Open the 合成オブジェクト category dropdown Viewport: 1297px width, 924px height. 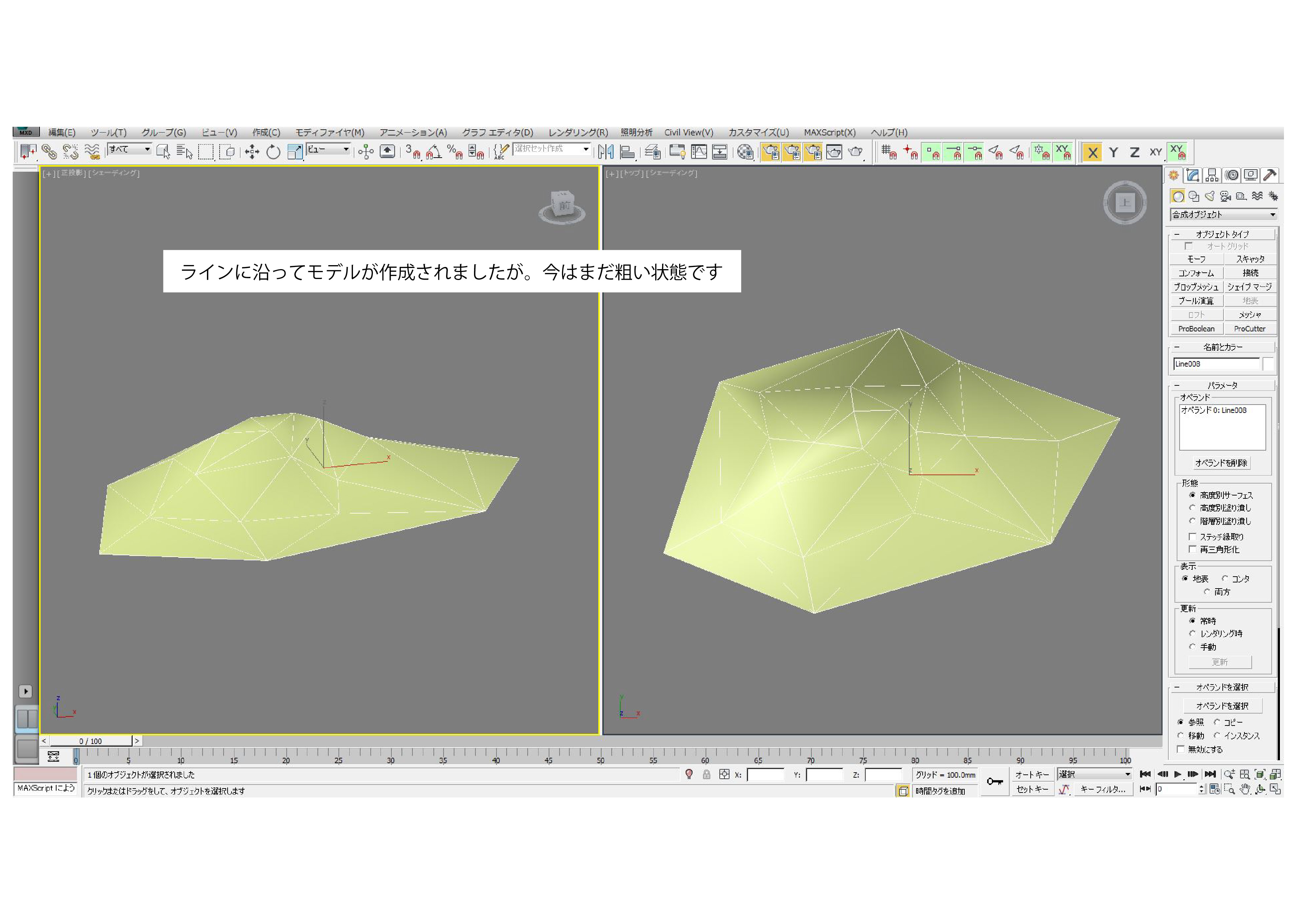tap(1223, 214)
